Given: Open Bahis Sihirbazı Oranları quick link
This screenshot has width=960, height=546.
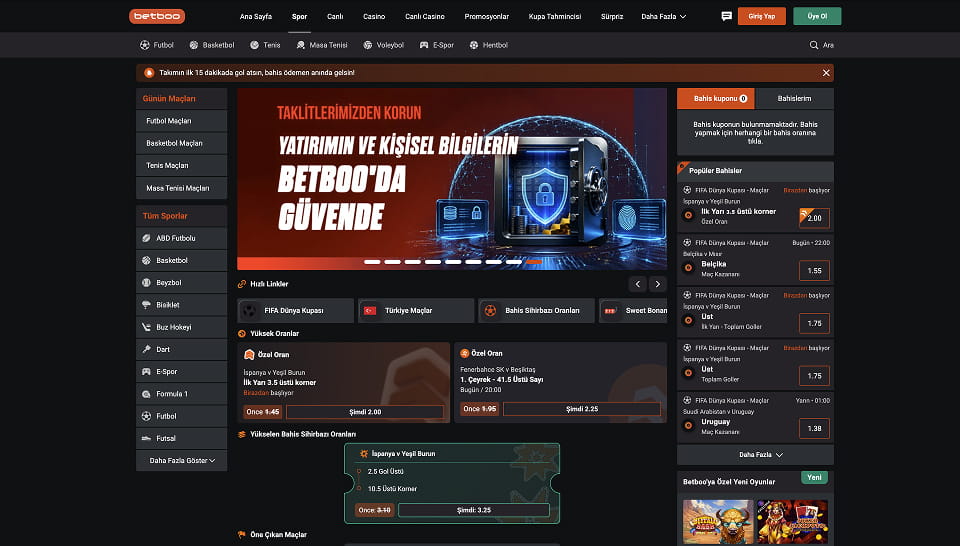Looking at the screenshot, I should pos(536,310).
